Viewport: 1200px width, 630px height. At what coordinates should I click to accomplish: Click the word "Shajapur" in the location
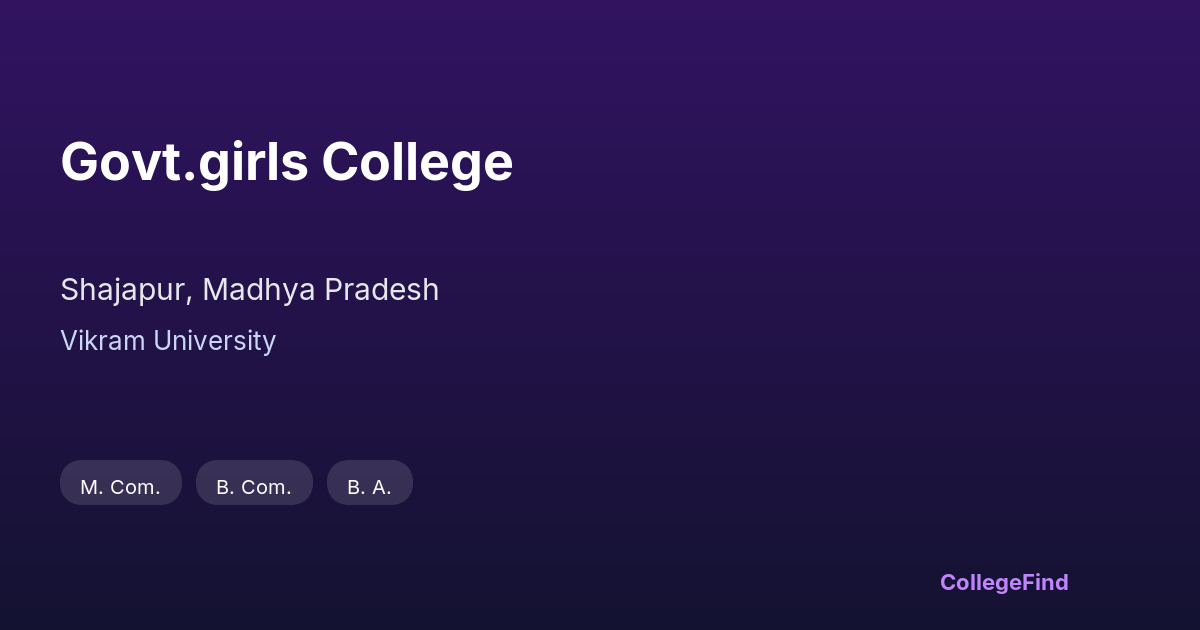(124, 290)
